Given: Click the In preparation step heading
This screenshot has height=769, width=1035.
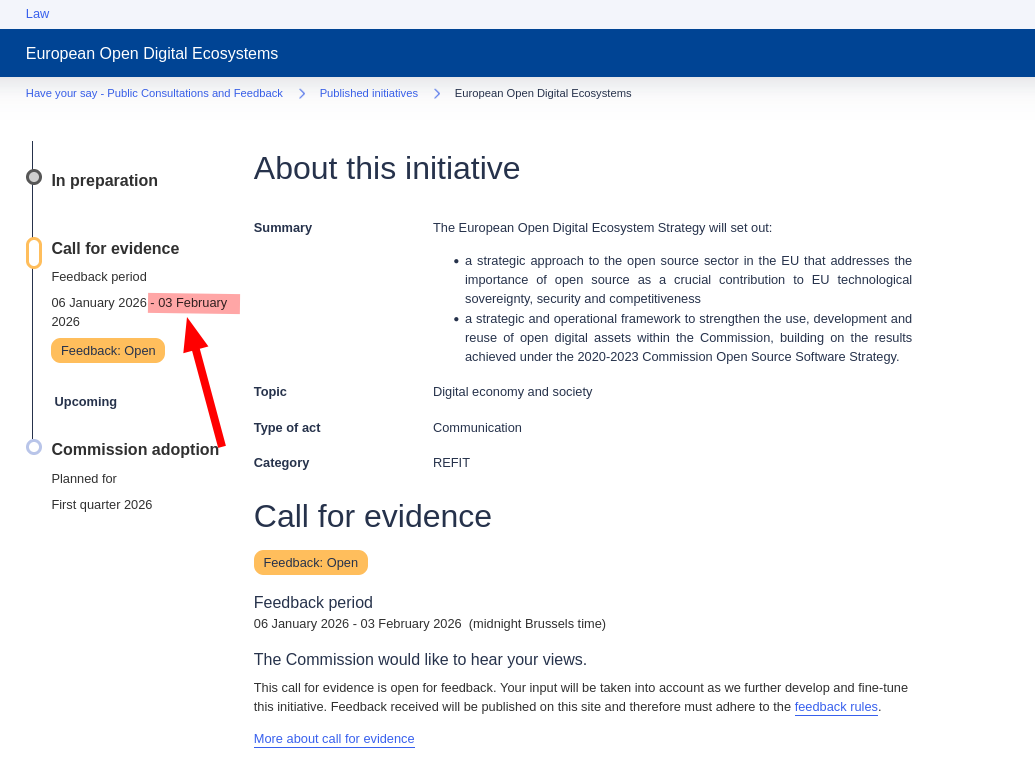Looking at the screenshot, I should click(x=104, y=181).
